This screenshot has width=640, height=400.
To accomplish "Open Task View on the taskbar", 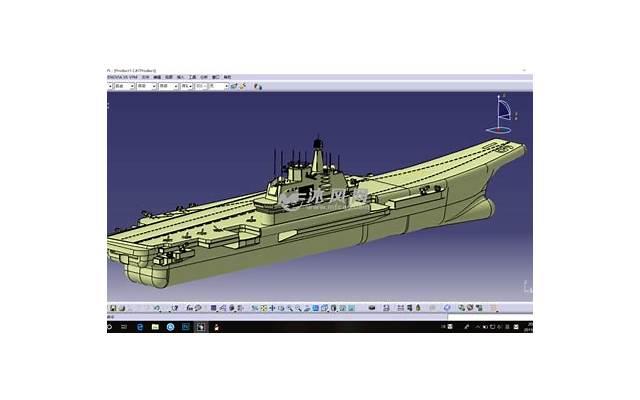I will 124,327.
